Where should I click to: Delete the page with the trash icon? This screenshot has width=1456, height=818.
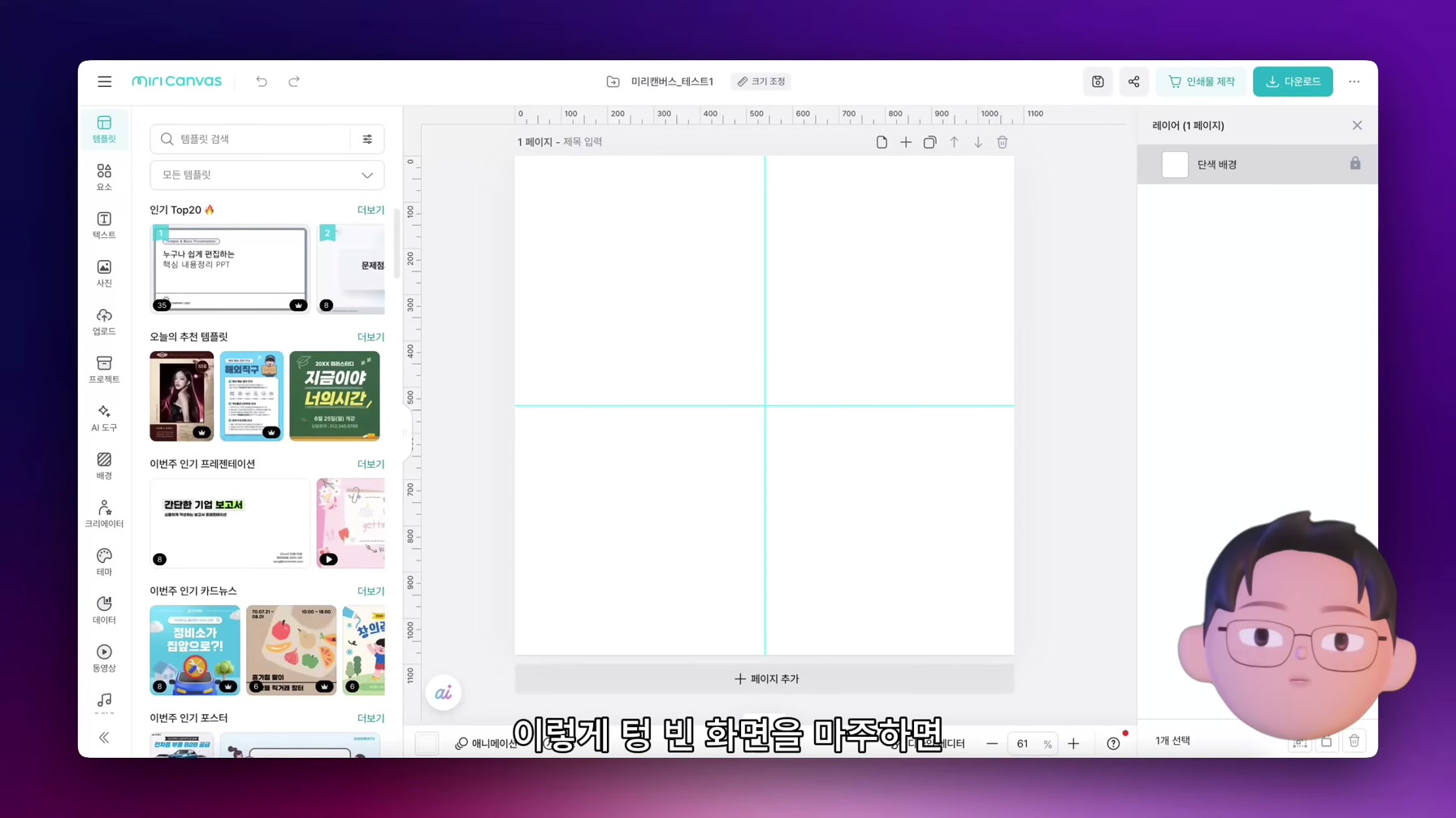pos(1003,142)
